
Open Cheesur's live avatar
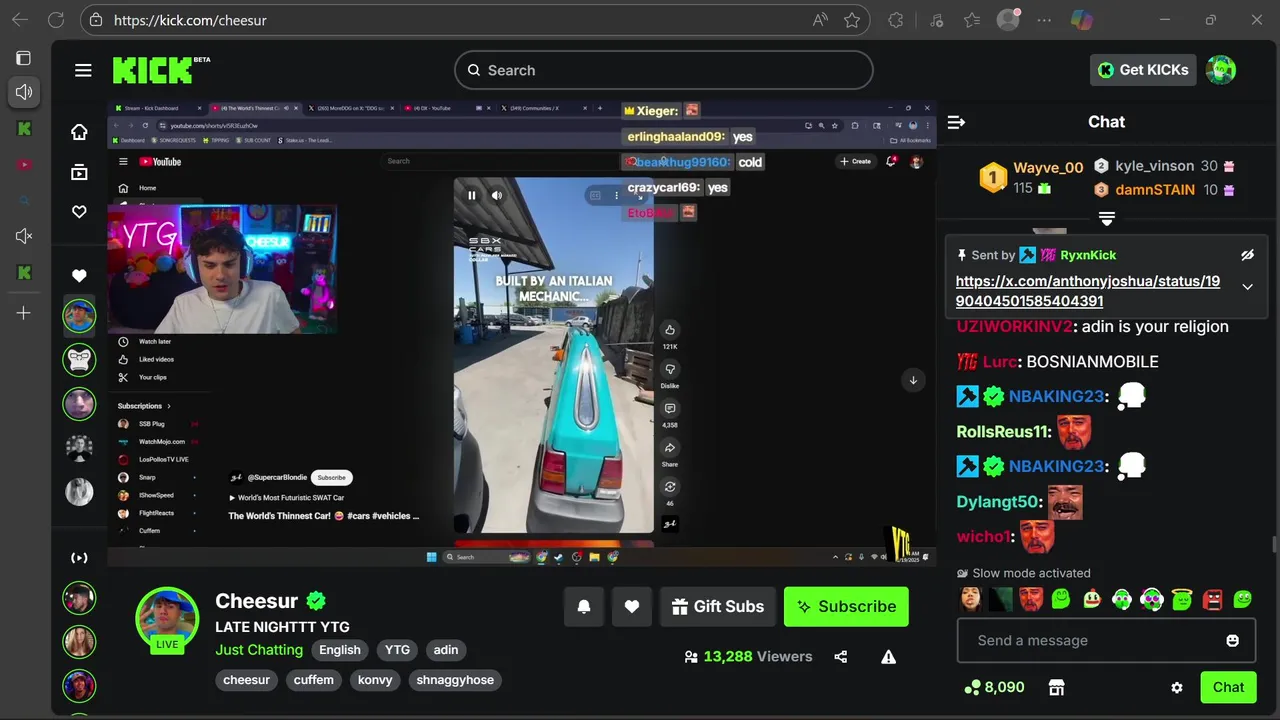167,619
